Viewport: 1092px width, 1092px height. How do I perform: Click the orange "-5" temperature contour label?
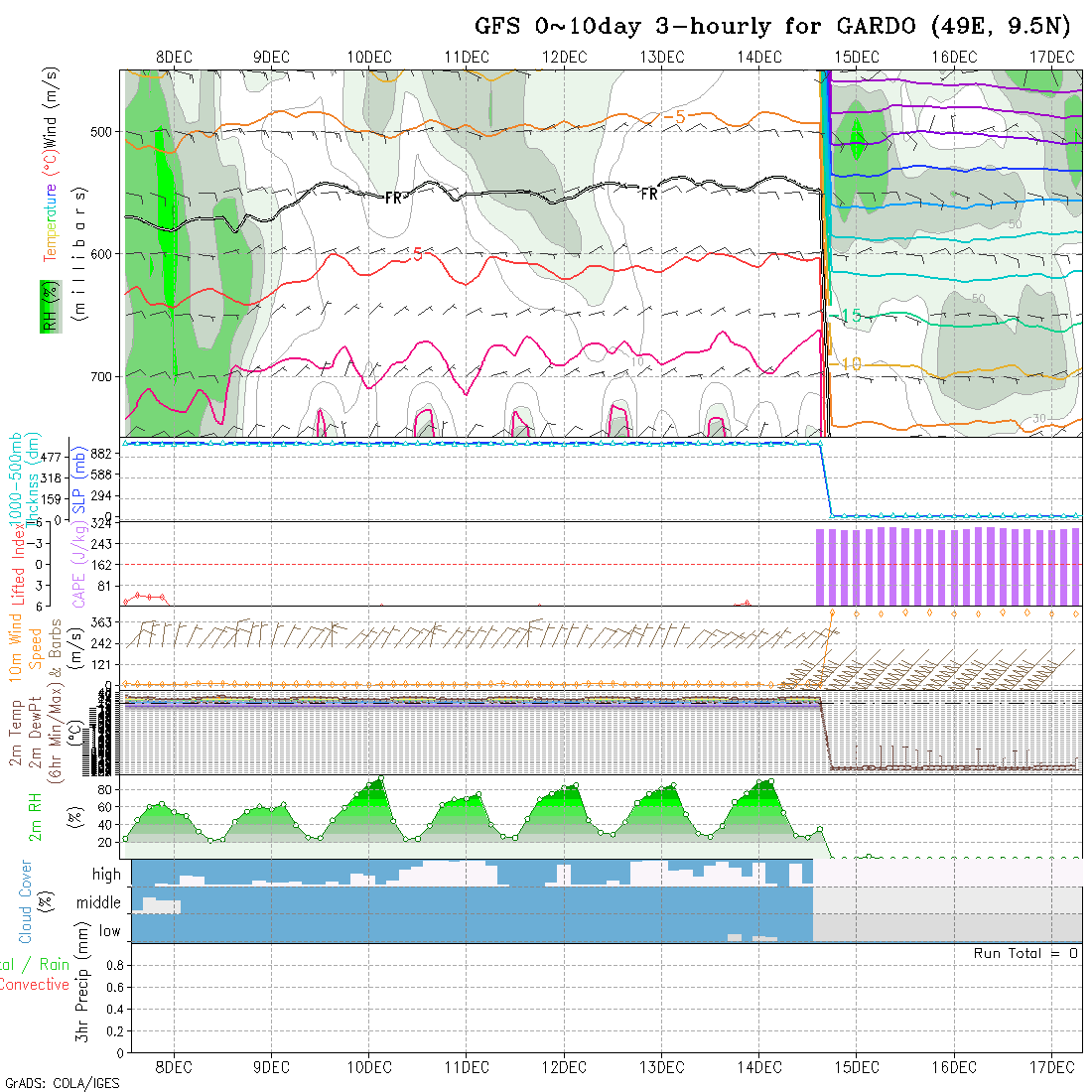tap(673, 117)
